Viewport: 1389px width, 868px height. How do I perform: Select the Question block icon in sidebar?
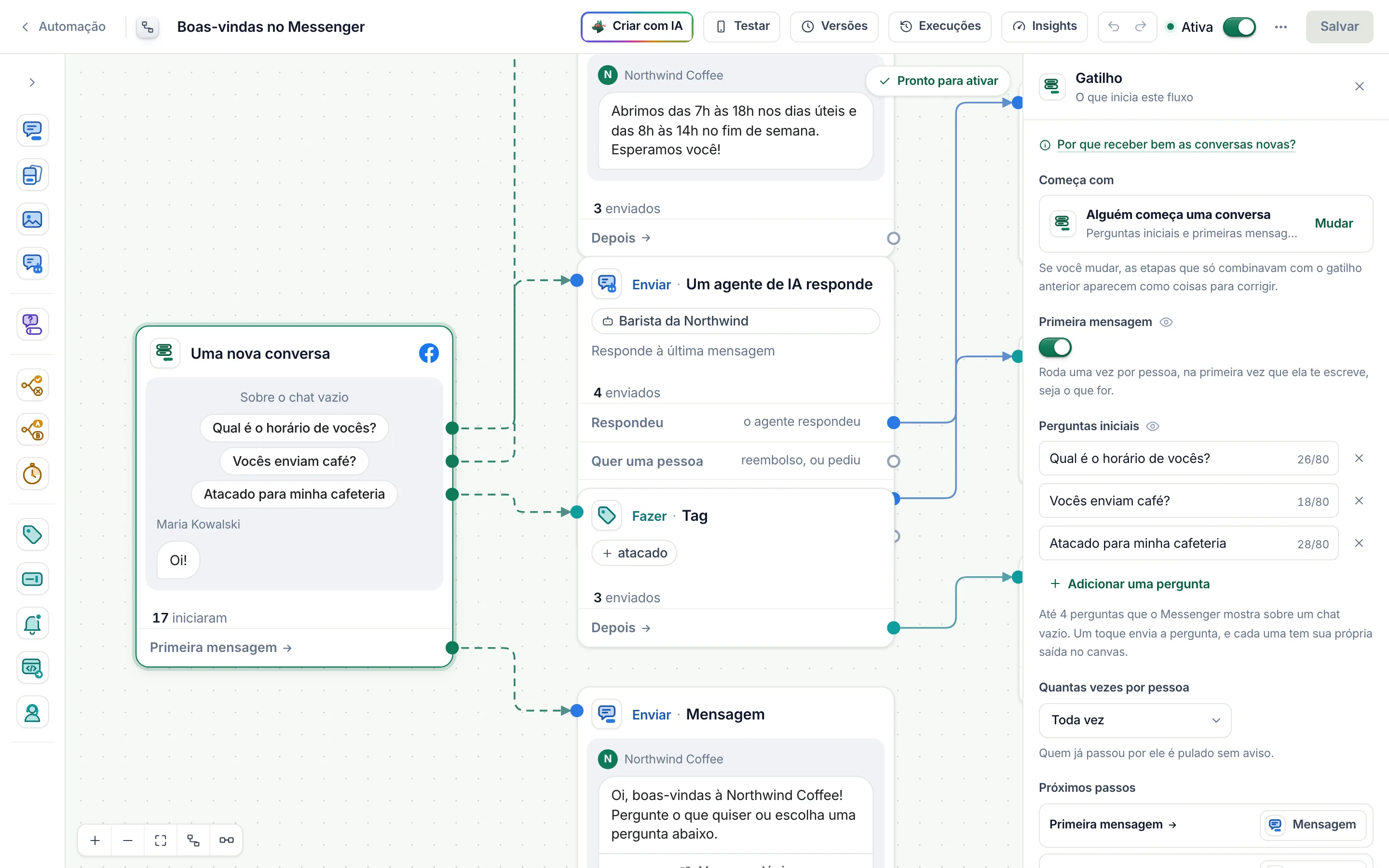[x=32, y=325]
